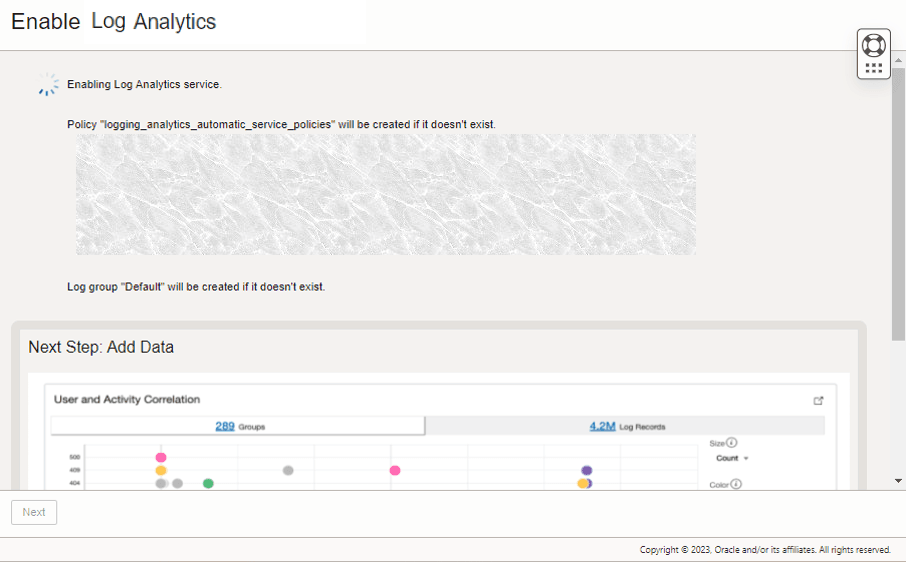Click the loading spinner beside Enabling Log Analytics
Screen dimensions: 906x562
click(48, 85)
